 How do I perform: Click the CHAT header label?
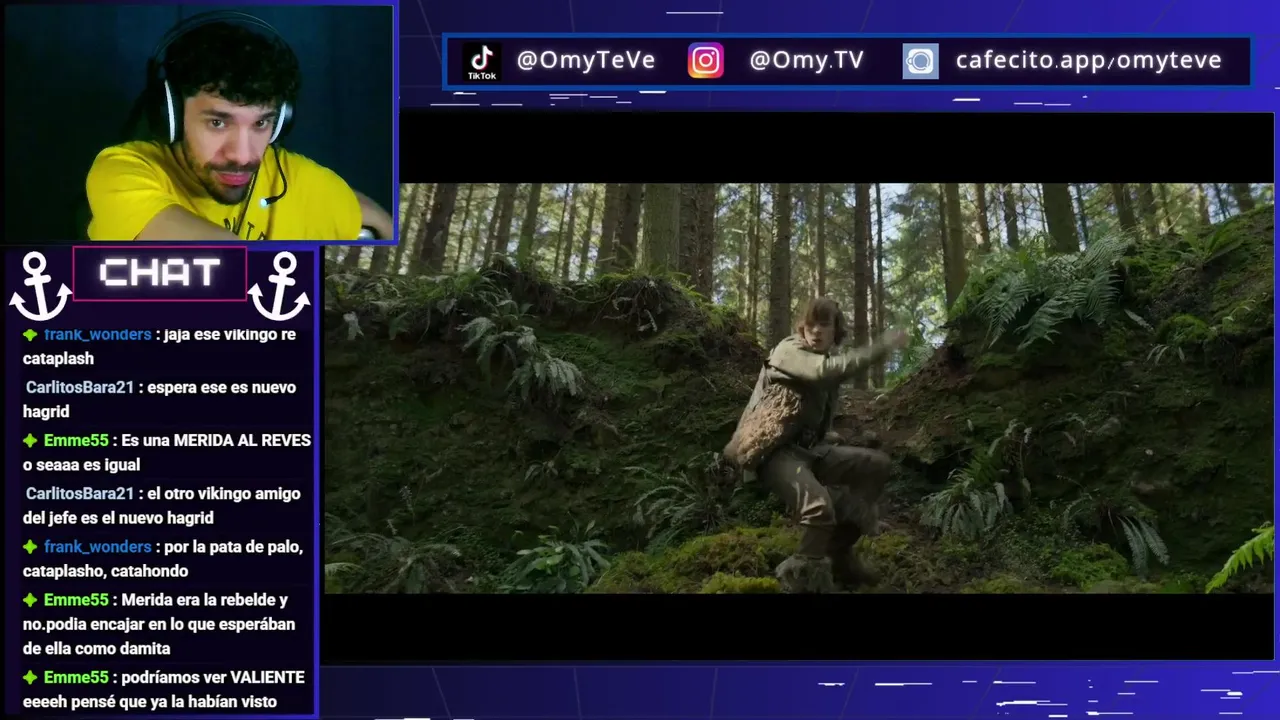pos(159,273)
